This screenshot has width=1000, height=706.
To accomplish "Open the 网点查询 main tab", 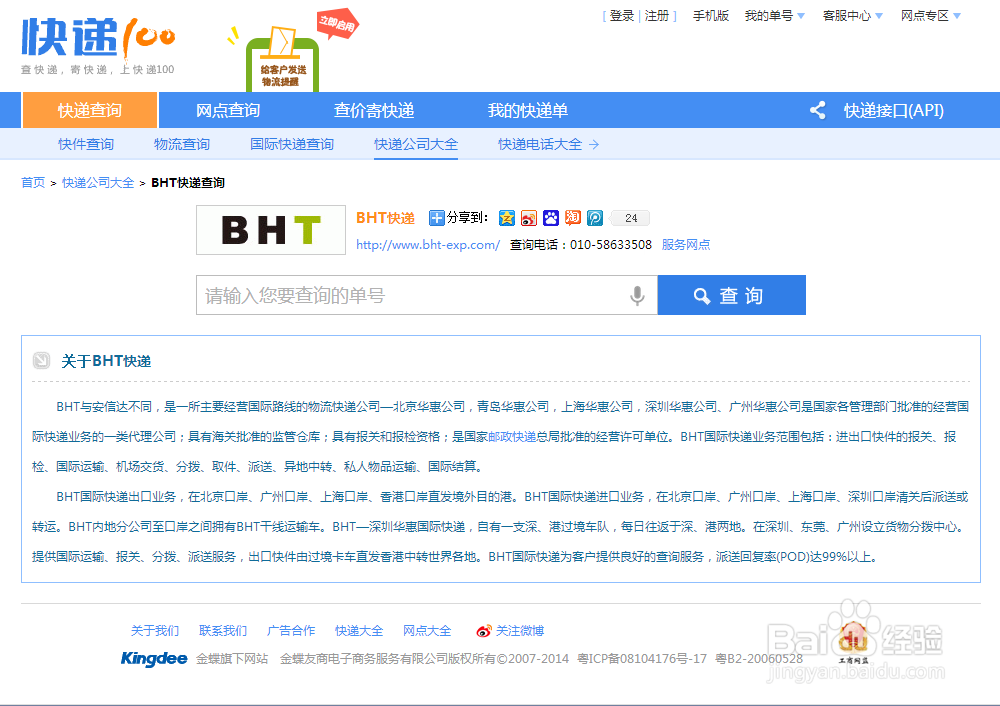I will click(x=228, y=110).
